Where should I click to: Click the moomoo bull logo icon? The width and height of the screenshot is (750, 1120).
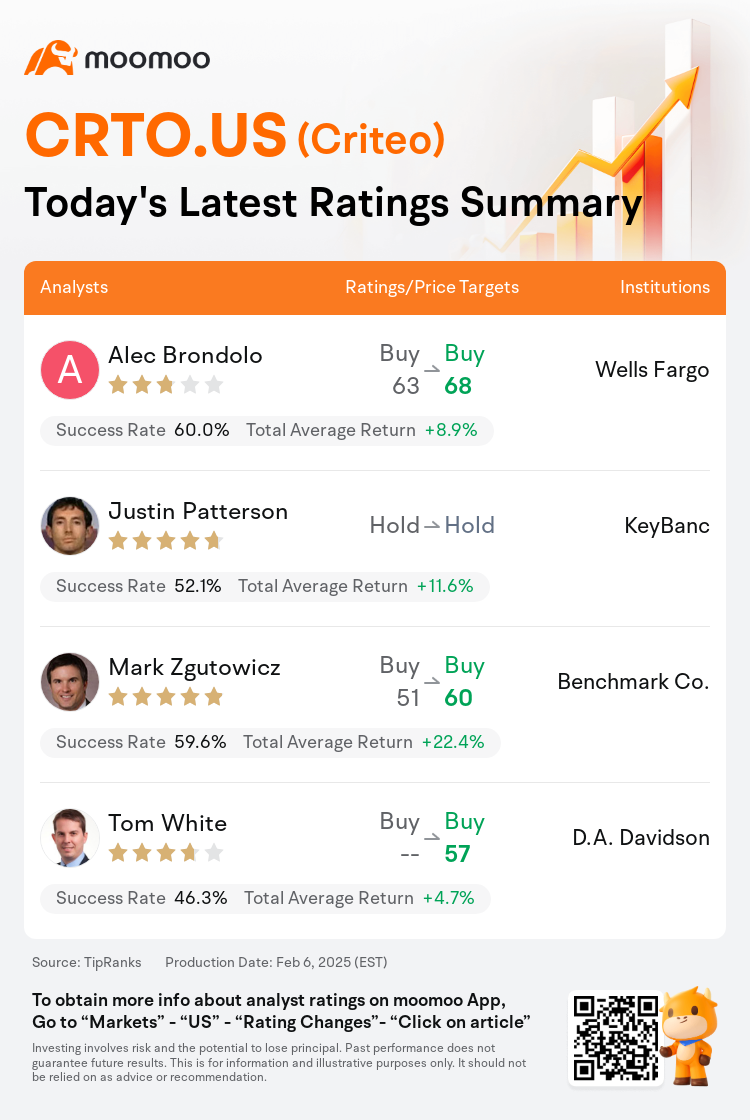50,58
